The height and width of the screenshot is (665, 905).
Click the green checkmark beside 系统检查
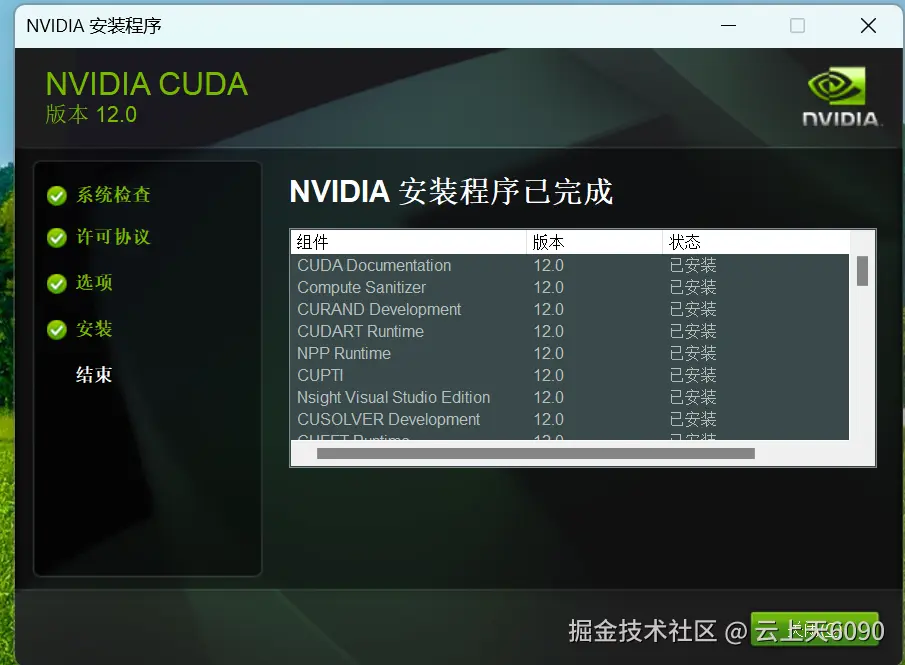(57, 196)
